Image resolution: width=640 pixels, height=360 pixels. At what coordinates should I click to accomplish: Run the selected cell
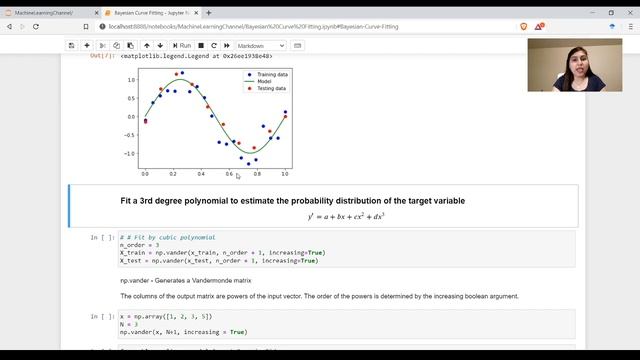click(182, 46)
